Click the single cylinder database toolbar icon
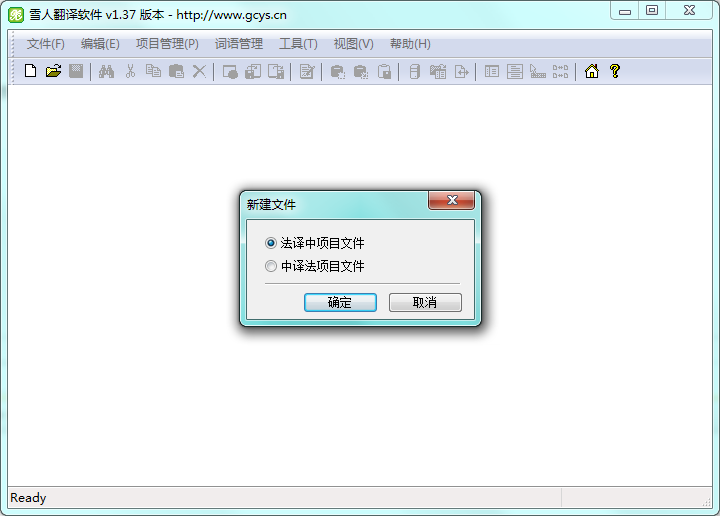The width and height of the screenshot is (720, 516). [x=415, y=71]
